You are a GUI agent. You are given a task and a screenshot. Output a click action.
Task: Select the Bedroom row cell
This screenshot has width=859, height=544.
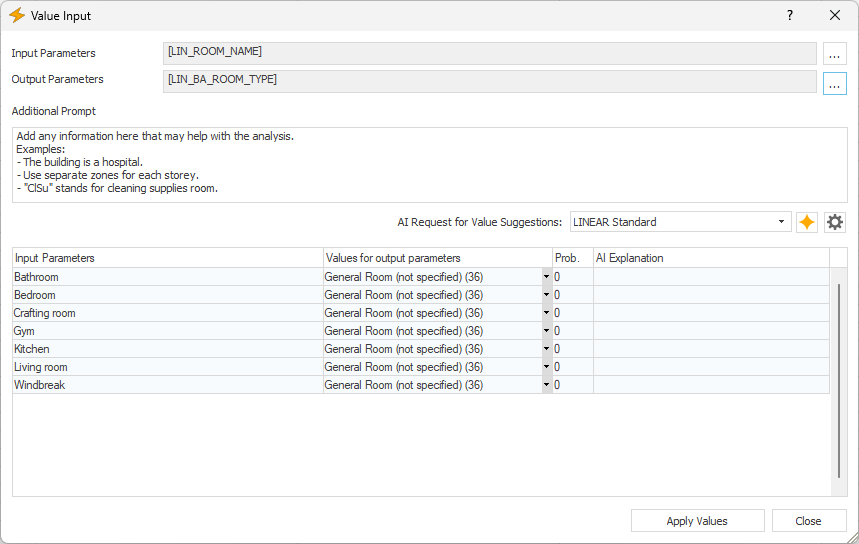tap(168, 295)
